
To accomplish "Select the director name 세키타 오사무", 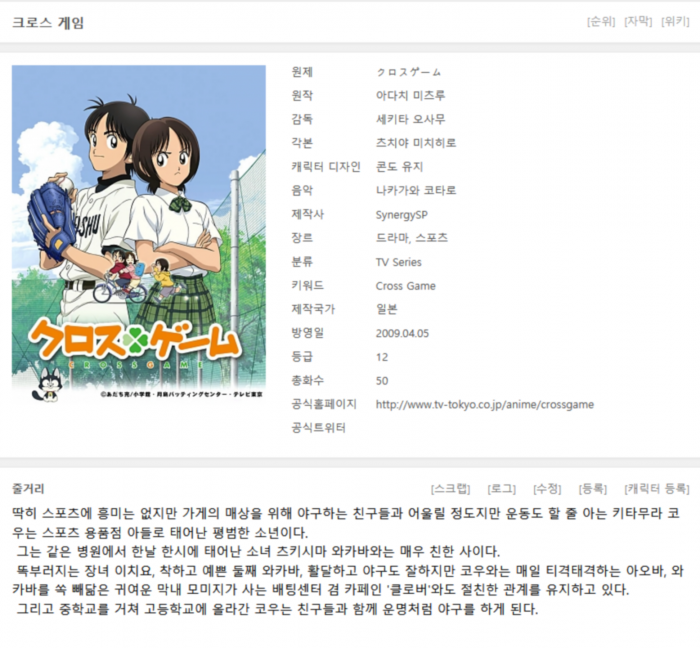I will [x=410, y=119].
